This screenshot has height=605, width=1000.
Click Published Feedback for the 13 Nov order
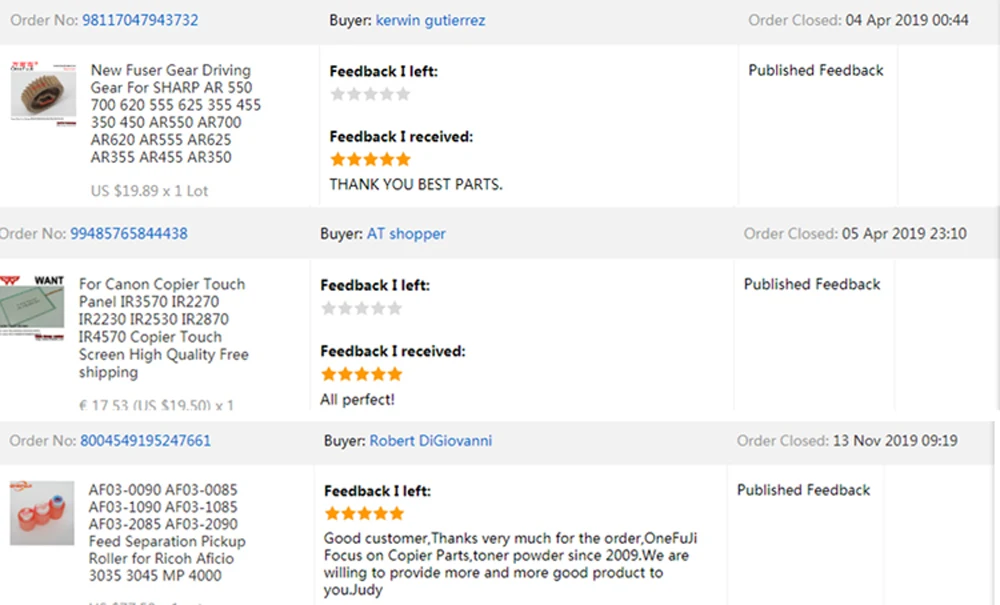click(804, 490)
